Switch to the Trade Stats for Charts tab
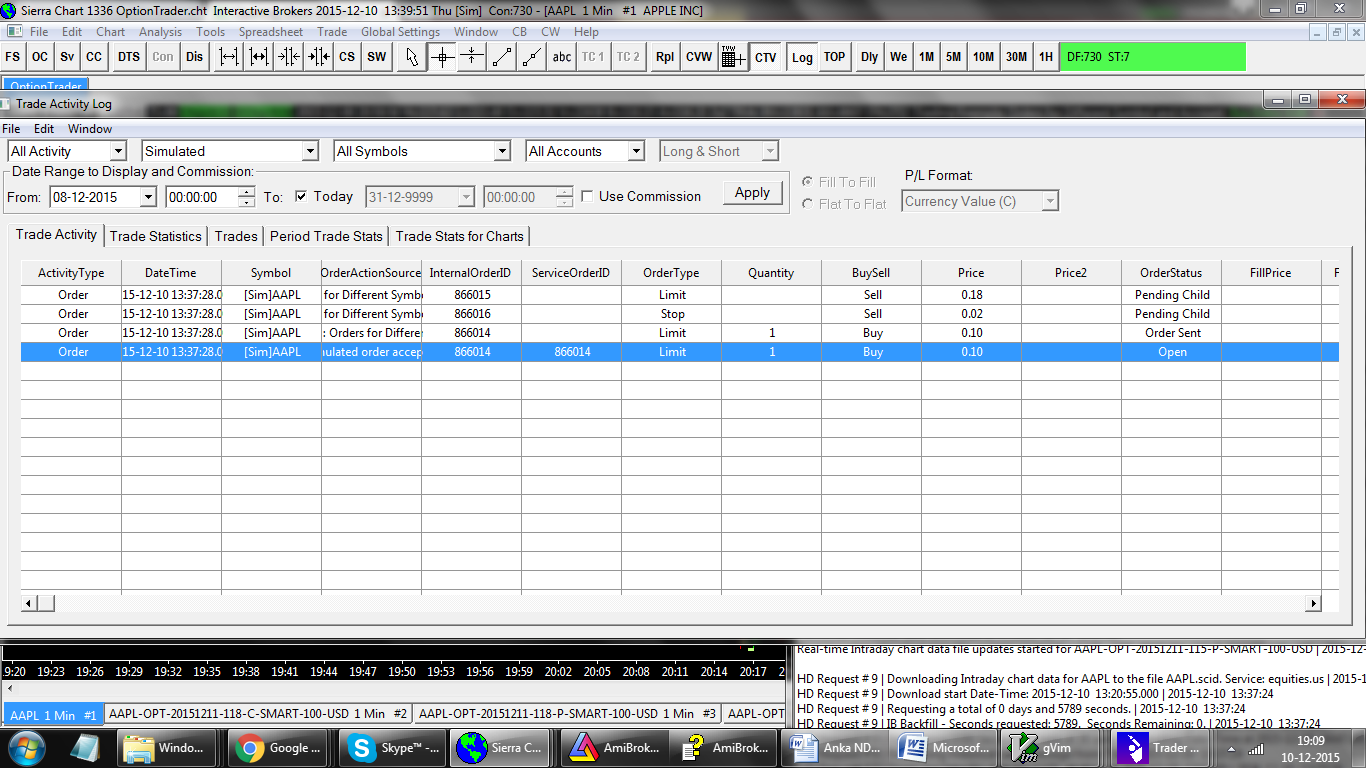The height and width of the screenshot is (768, 1366). pyautogui.click(x=460, y=236)
